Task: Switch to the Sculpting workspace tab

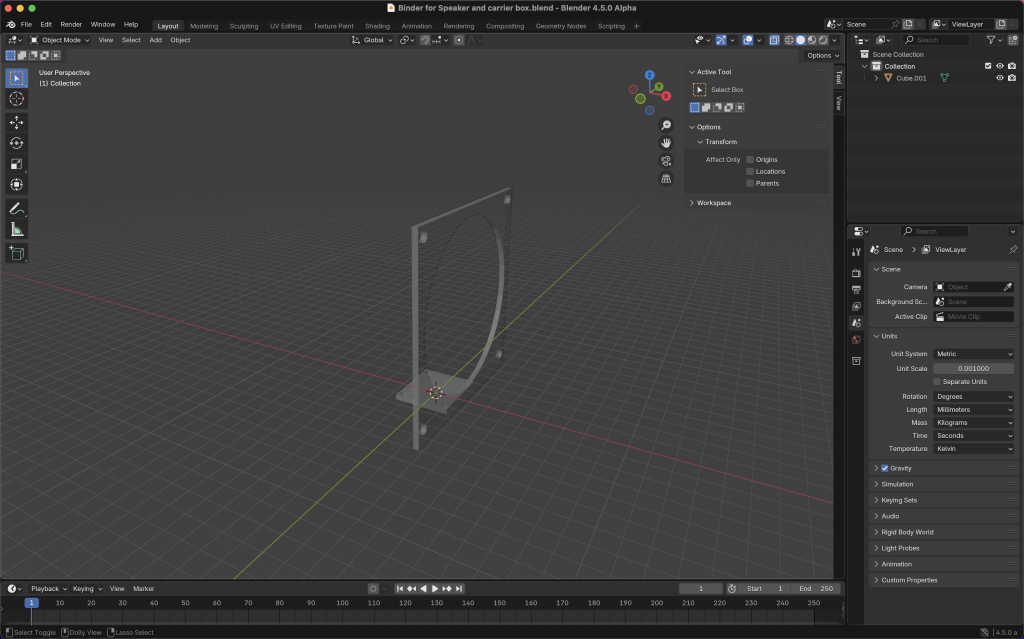Action: point(243,26)
